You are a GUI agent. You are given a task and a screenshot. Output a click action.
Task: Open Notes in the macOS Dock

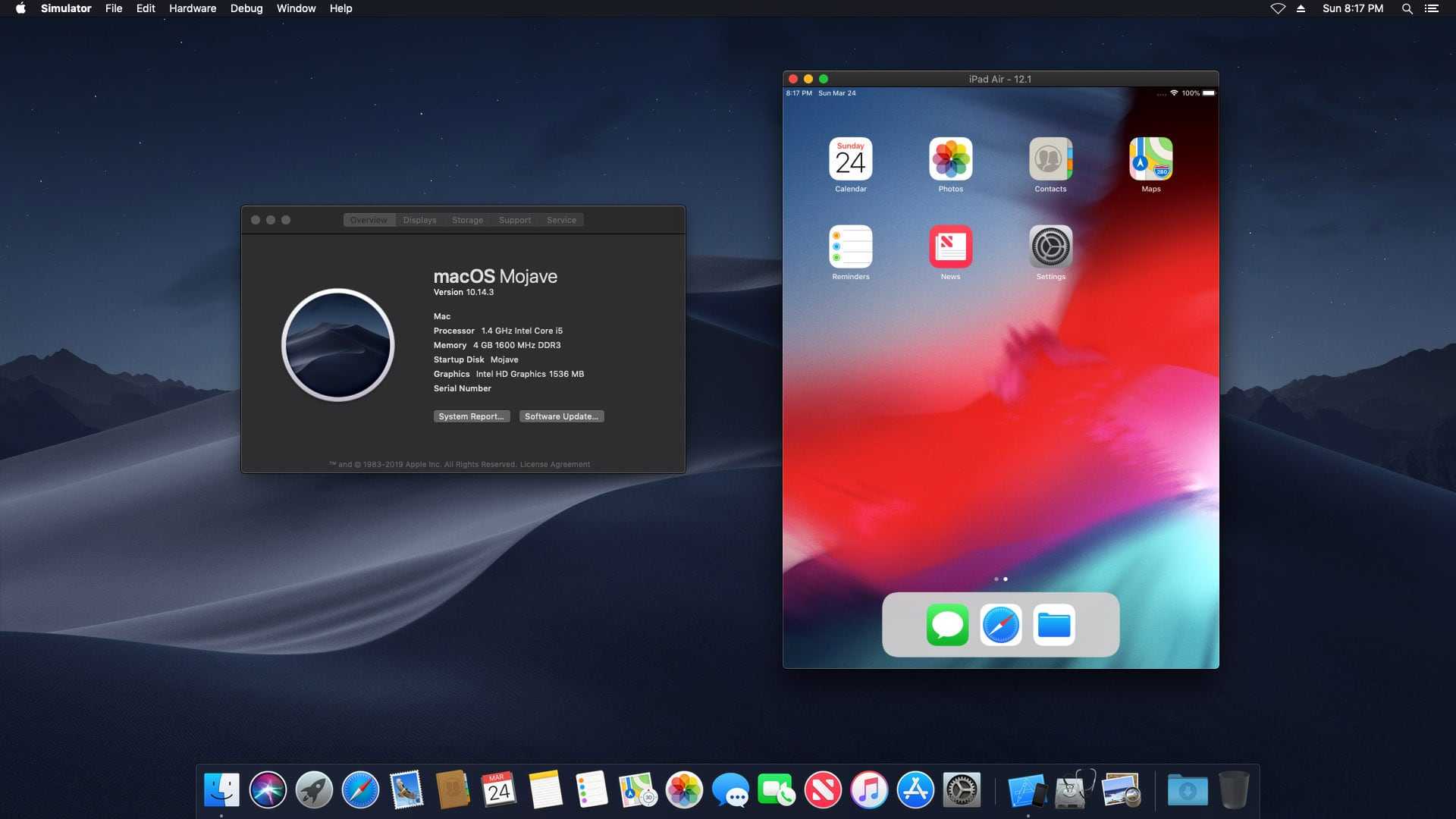coord(545,790)
